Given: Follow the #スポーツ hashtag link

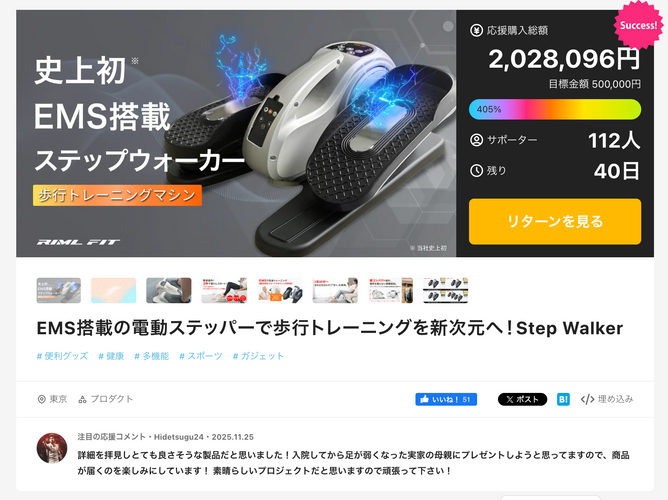Looking at the screenshot, I should click(x=201, y=356).
